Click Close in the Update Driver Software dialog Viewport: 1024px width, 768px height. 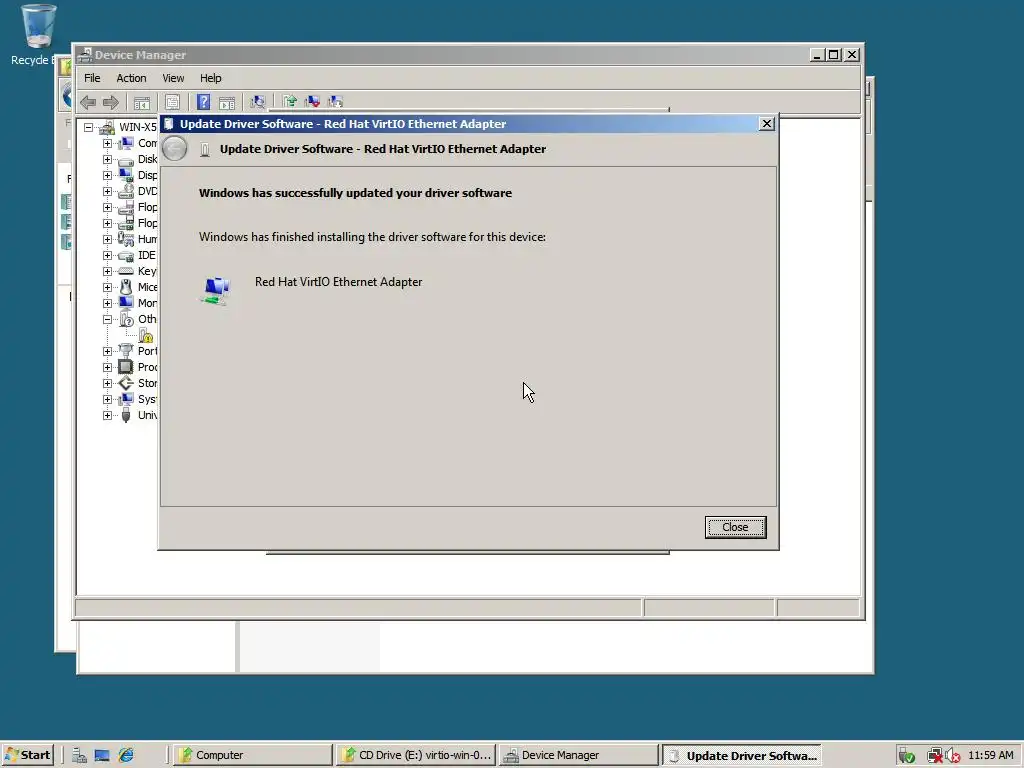click(x=735, y=527)
